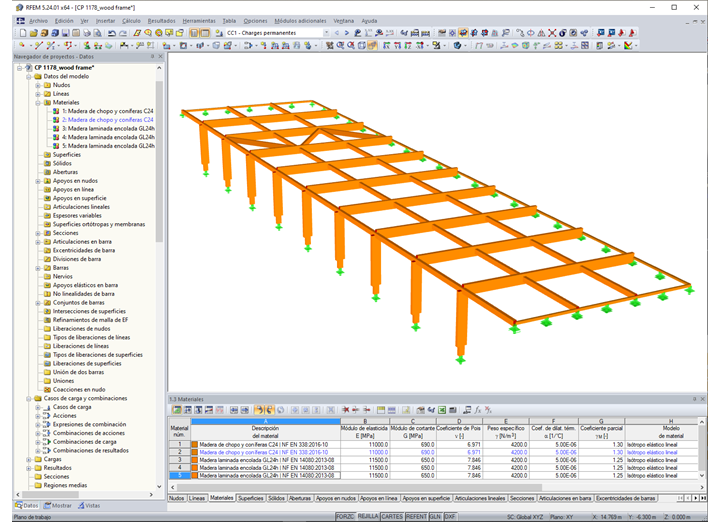Click the table horizontal scrollbar

point(360,487)
